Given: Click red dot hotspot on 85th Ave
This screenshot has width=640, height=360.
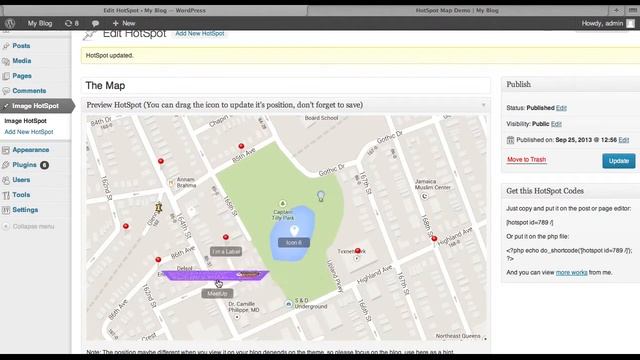Looking at the screenshot, I should click(x=241, y=146).
